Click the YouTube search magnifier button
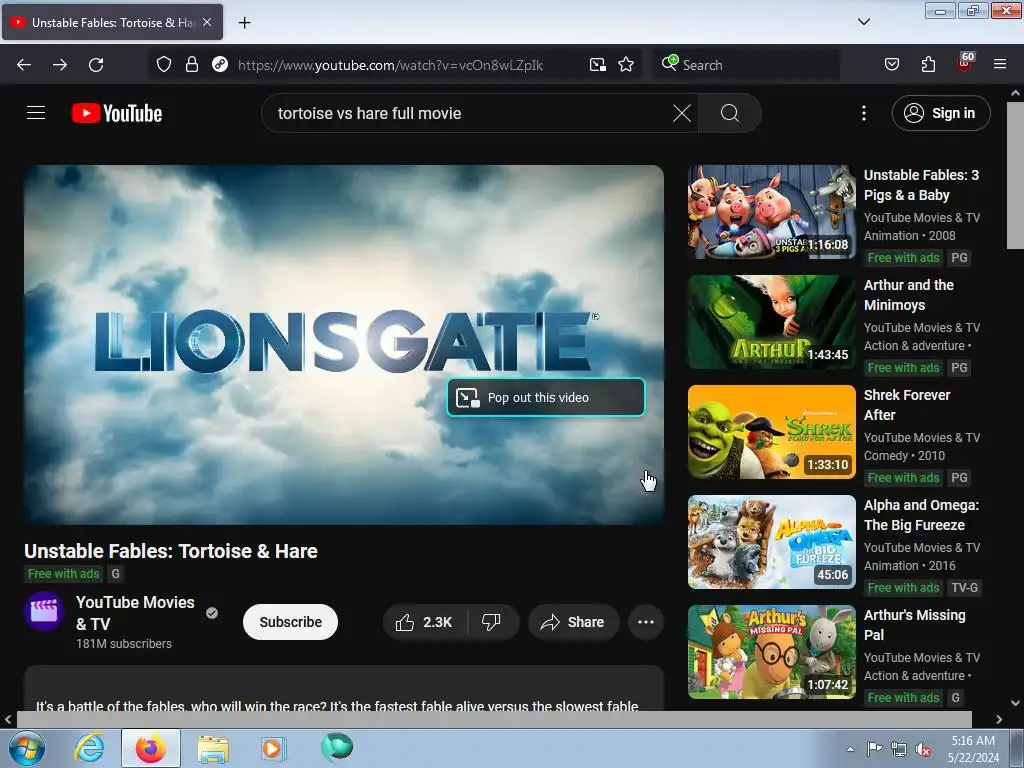 [x=729, y=113]
